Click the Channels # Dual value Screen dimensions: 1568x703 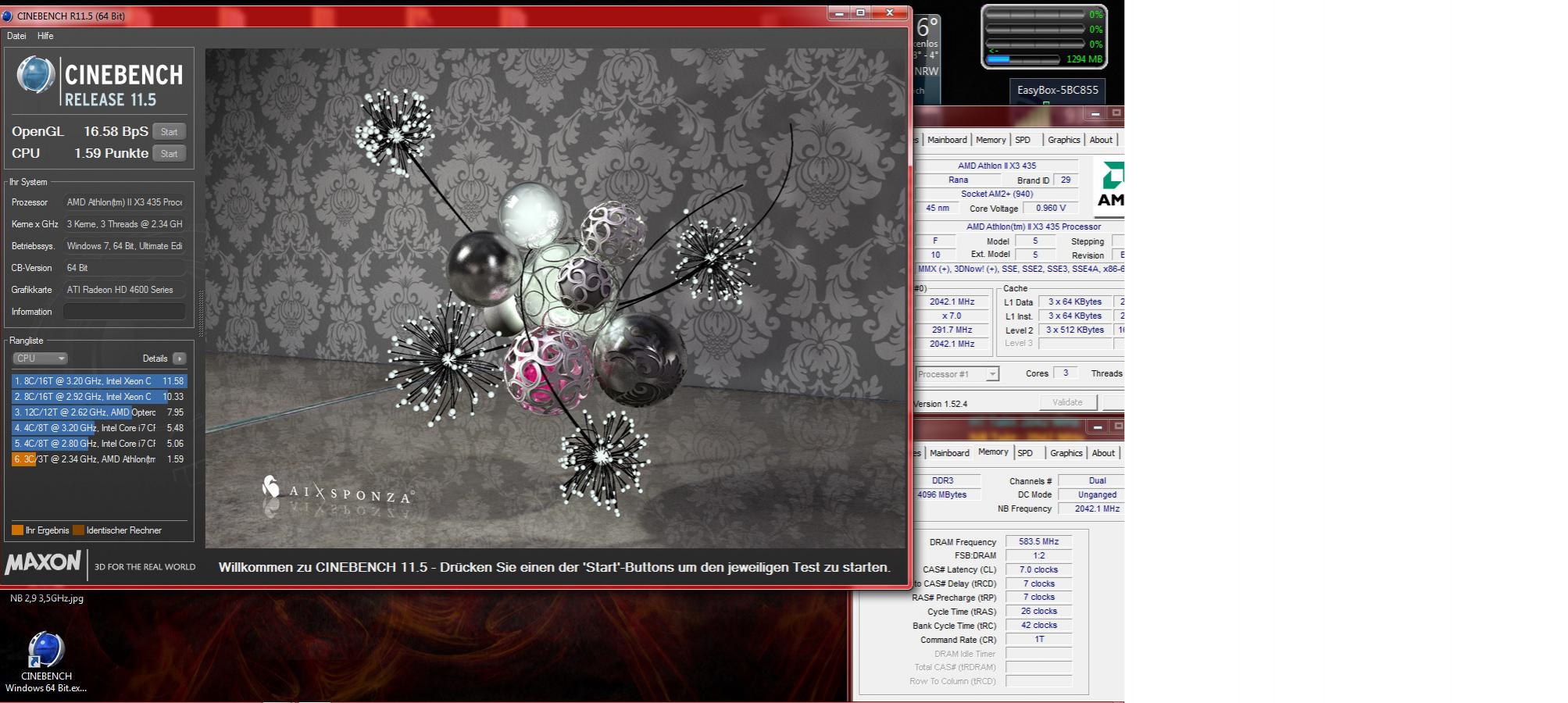point(1091,480)
